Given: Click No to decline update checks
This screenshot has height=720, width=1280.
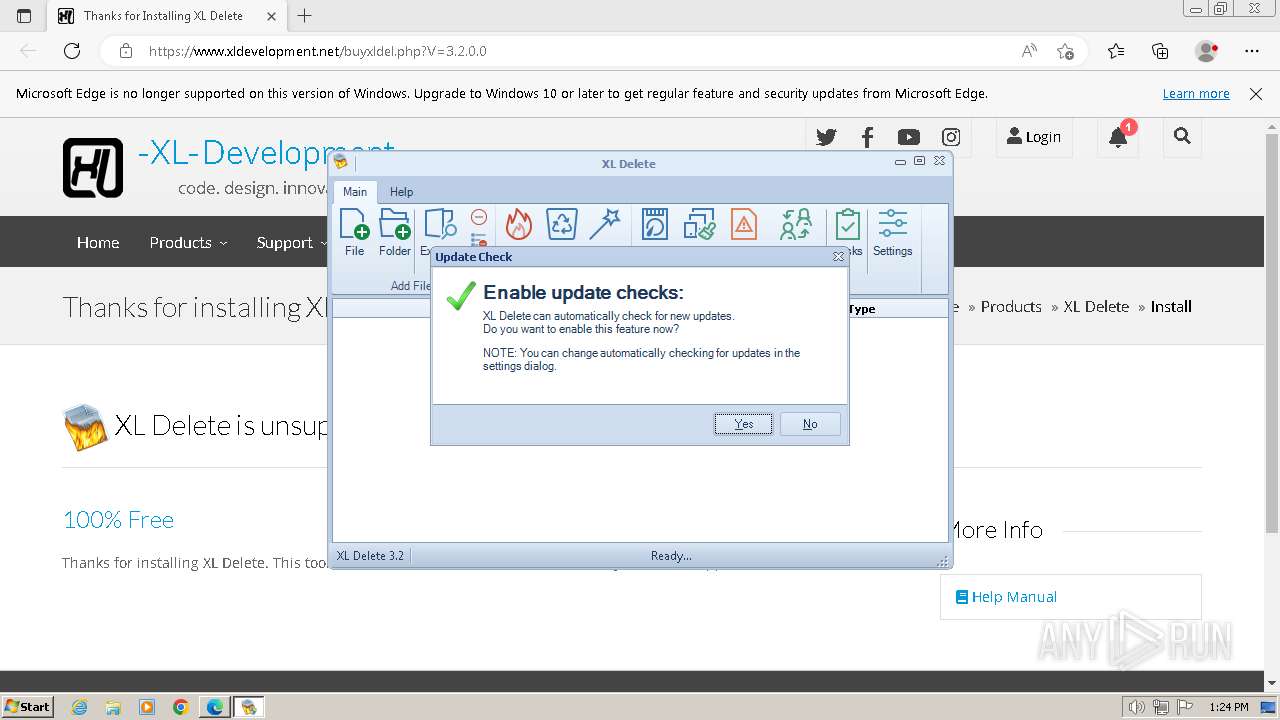Looking at the screenshot, I should 810,424.
